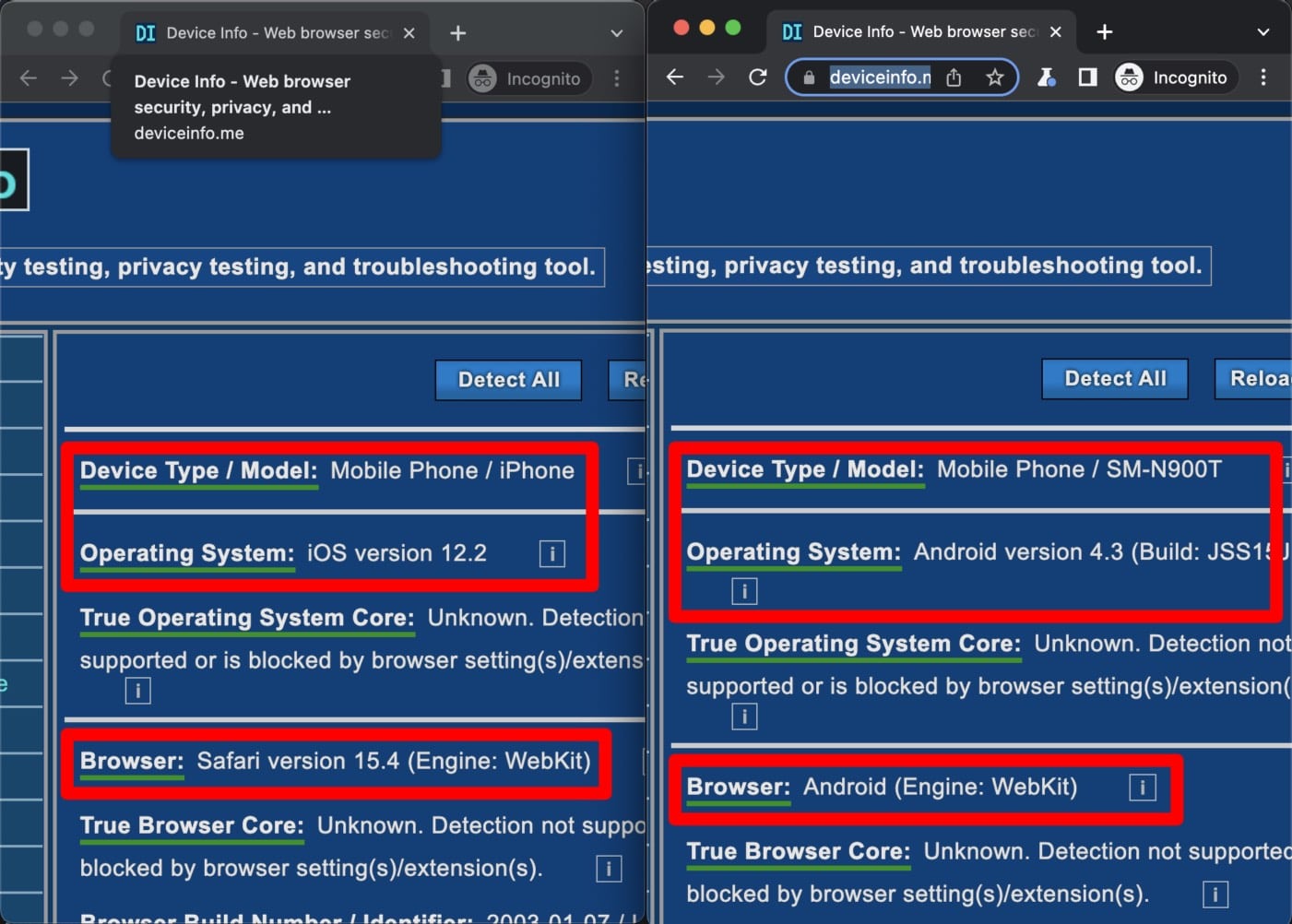Open the tab search chevron in the right window

pyautogui.click(x=1262, y=32)
